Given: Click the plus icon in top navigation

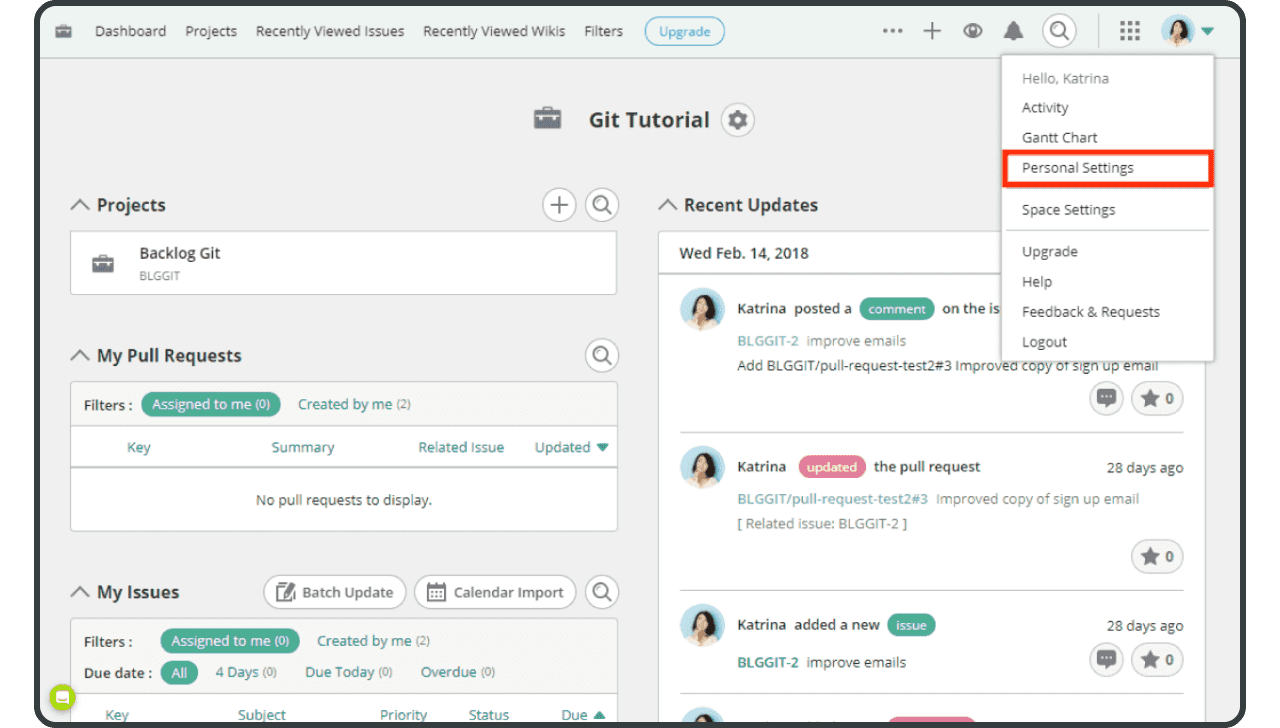Looking at the screenshot, I should (x=932, y=31).
